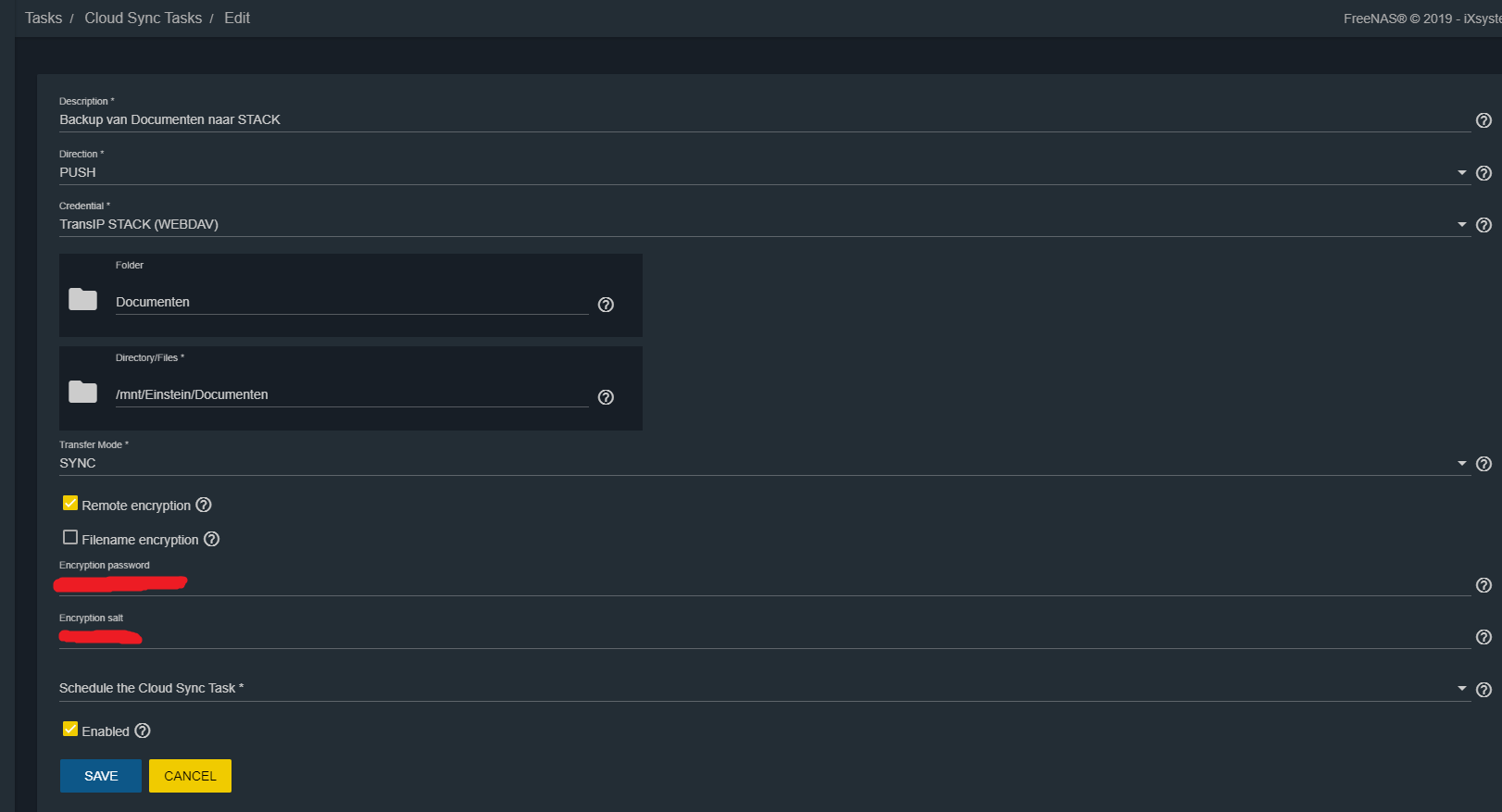Expand the Credential dropdown for TransIP STACK

(759, 225)
